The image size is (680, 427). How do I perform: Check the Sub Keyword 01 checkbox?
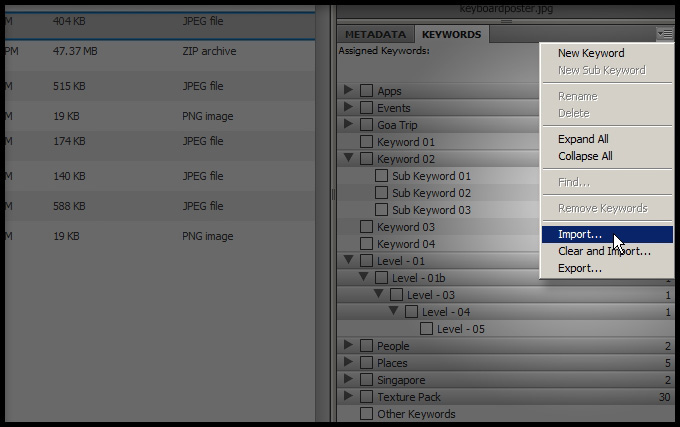pos(381,176)
